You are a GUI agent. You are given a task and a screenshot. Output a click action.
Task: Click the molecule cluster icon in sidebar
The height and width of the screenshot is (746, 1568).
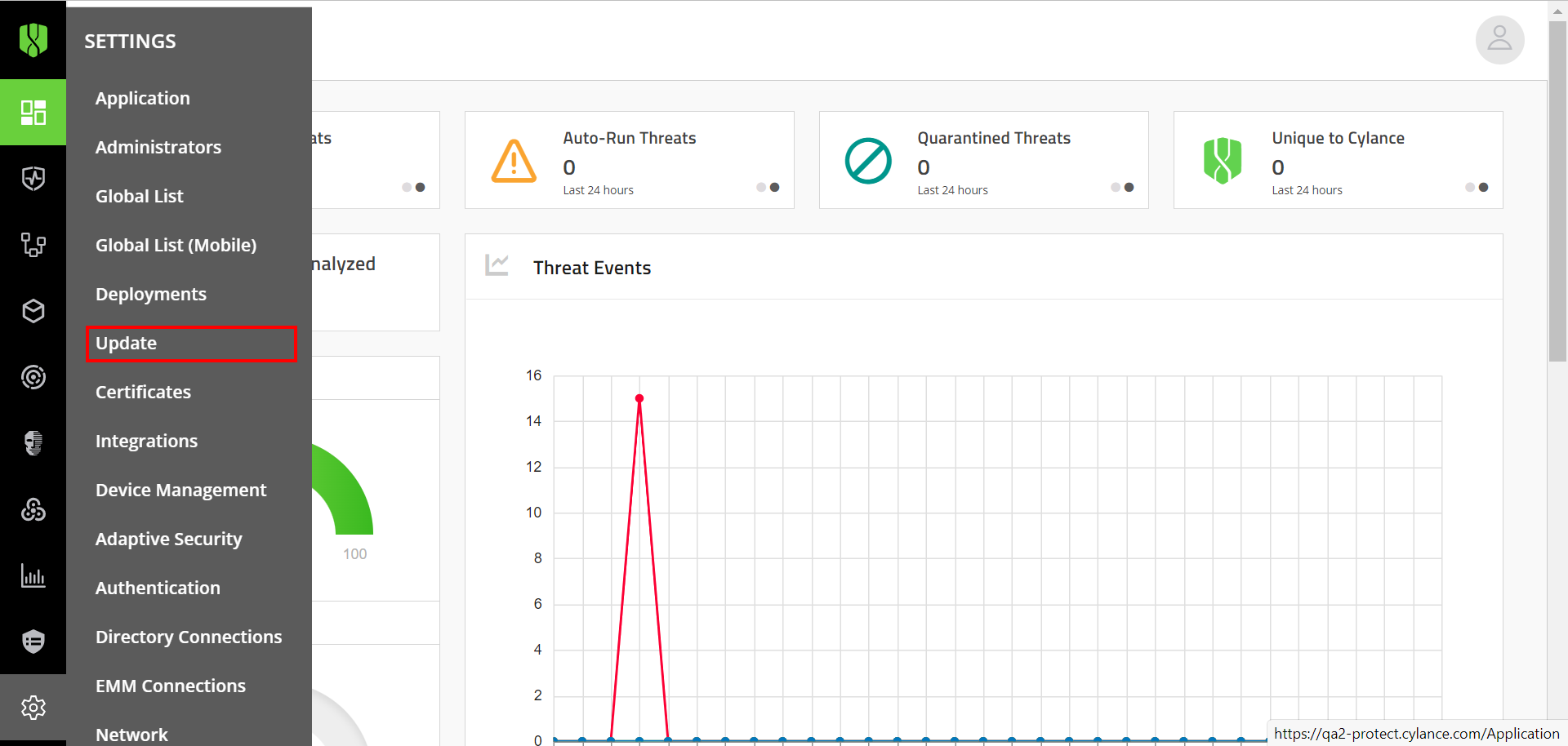pyautogui.click(x=33, y=509)
